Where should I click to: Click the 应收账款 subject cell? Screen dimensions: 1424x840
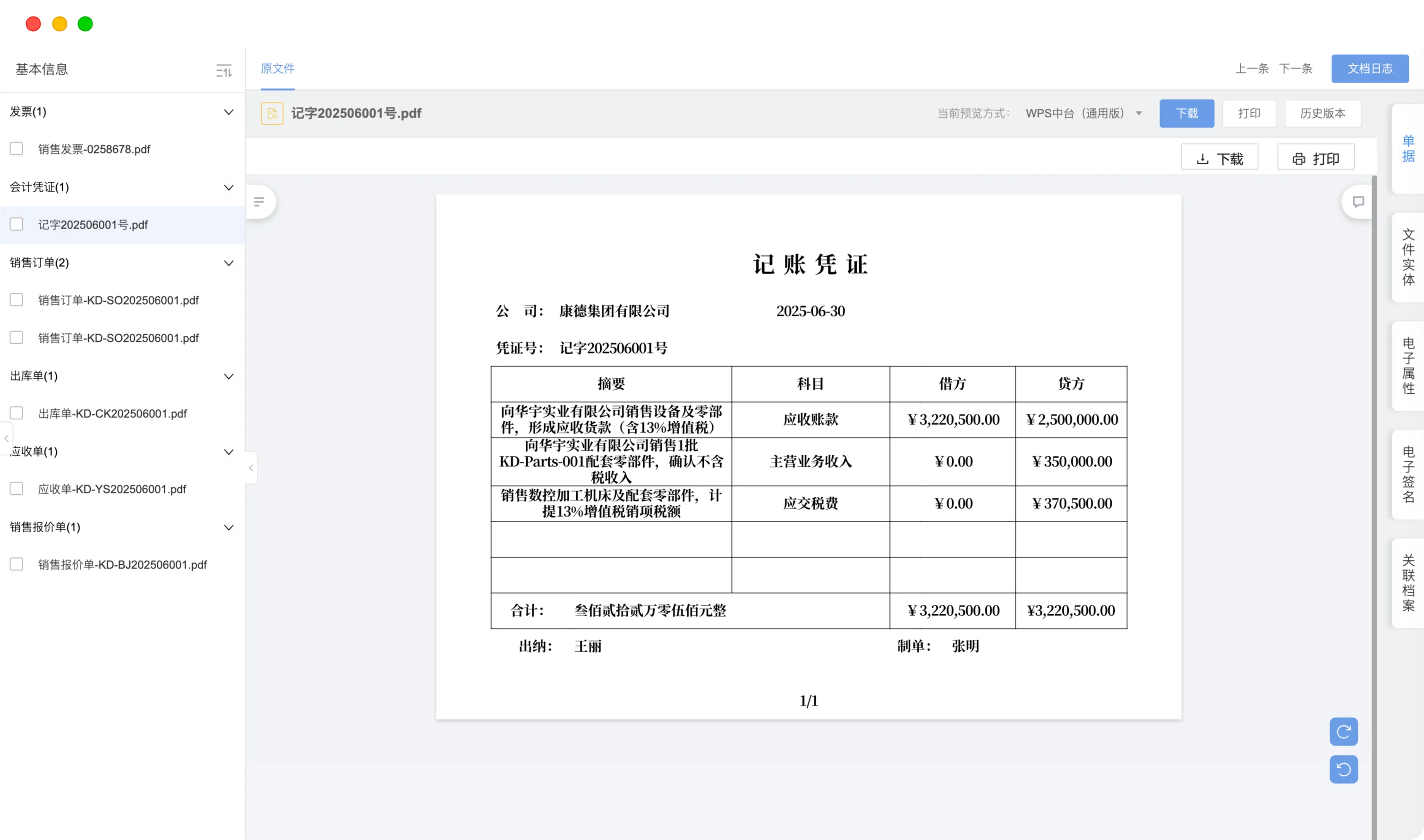(x=810, y=419)
